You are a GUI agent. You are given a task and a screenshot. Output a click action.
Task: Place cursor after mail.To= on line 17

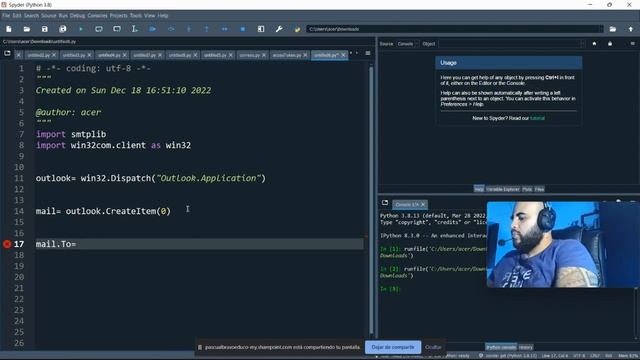pyautogui.click(x=77, y=244)
